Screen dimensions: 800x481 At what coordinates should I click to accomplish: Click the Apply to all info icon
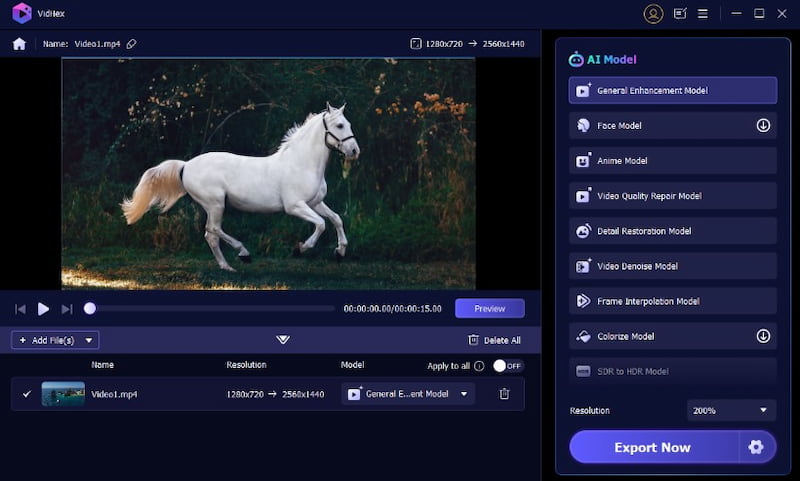479,366
